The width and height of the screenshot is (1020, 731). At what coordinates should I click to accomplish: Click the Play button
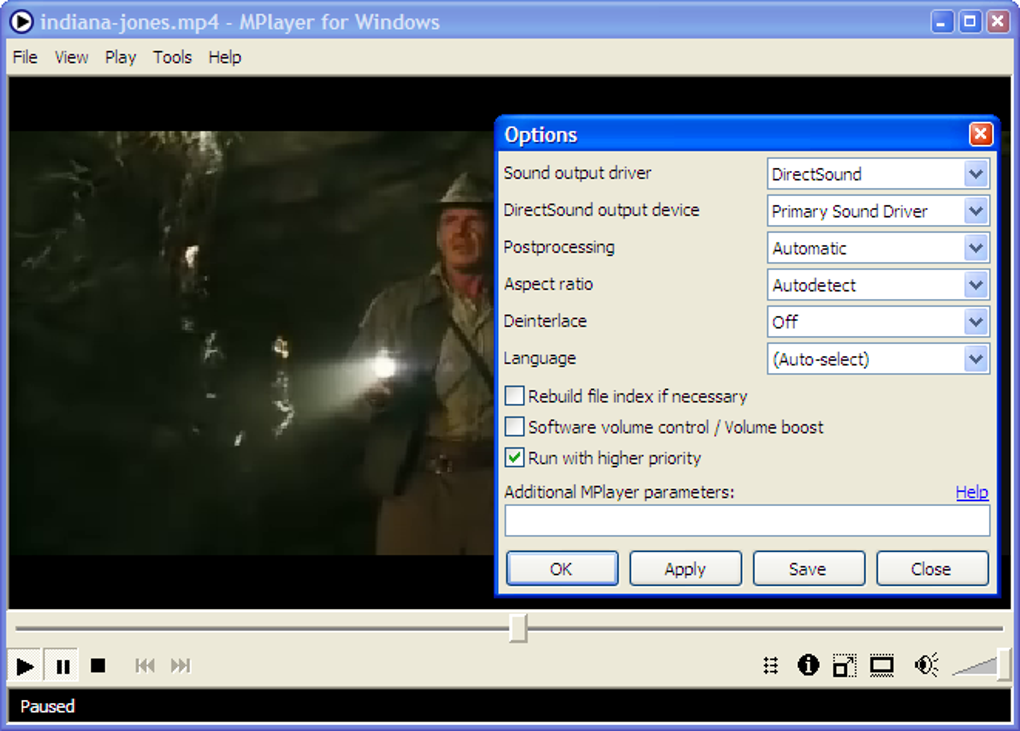(x=25, y=666)
